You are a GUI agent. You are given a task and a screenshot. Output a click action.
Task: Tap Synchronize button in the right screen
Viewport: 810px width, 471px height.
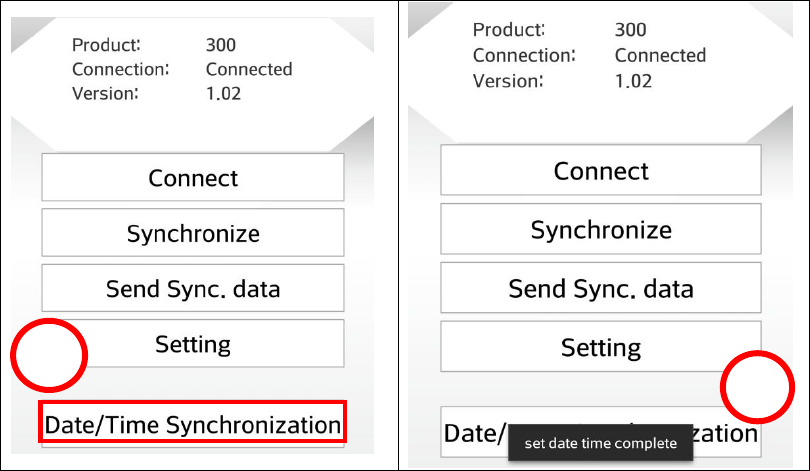click(x=601, y=229)
